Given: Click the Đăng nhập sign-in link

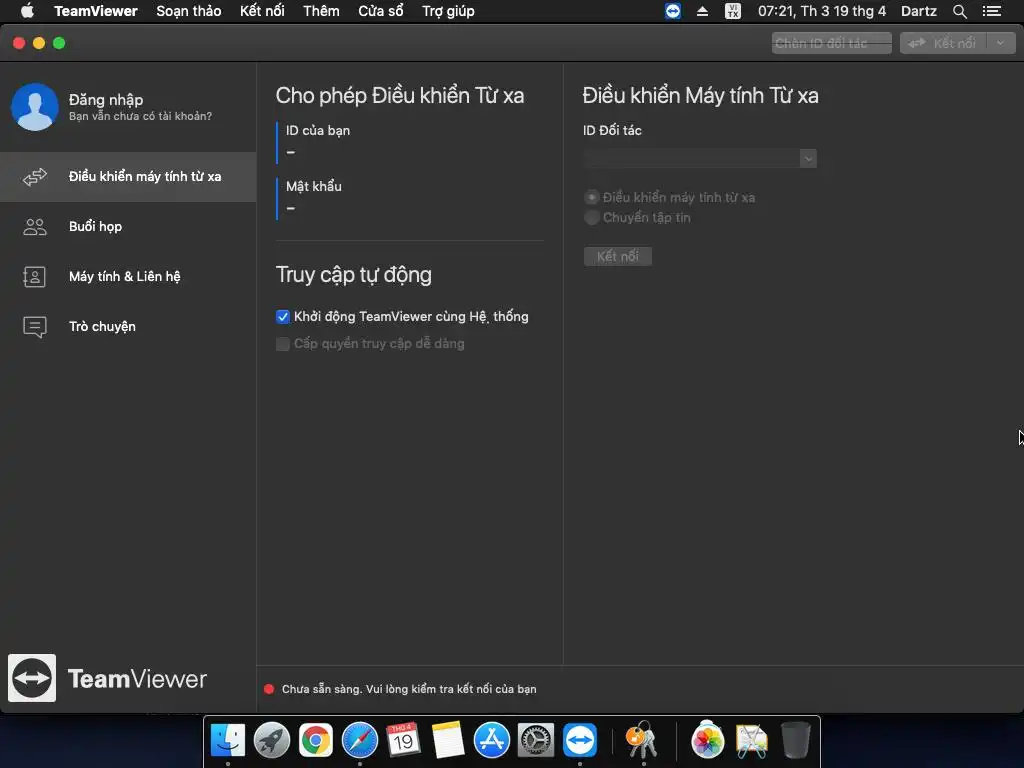Looking at the screenshot, I should click(x=106, y=99).
